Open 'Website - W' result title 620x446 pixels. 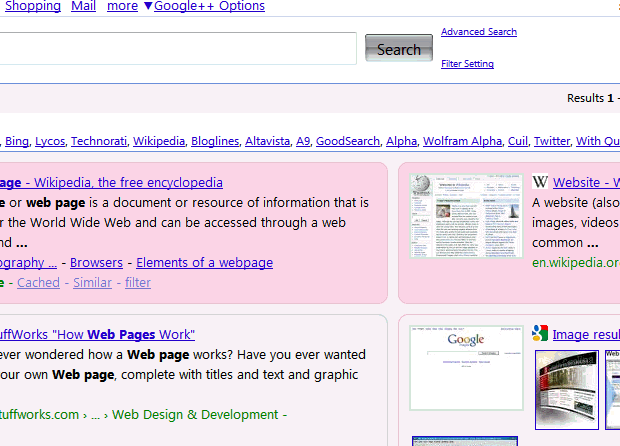586,183
